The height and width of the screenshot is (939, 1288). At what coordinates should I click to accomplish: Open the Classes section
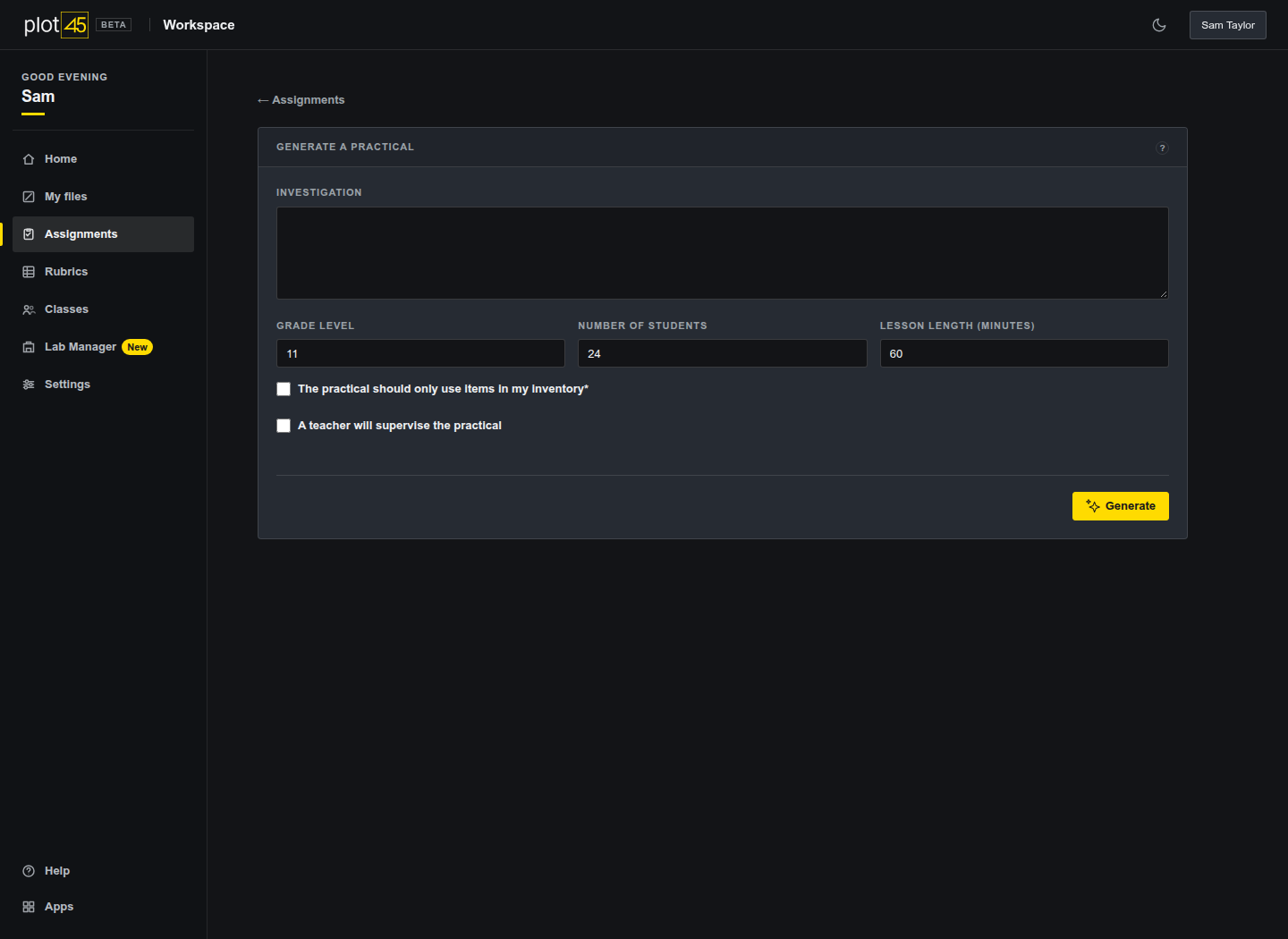[103, 309]
